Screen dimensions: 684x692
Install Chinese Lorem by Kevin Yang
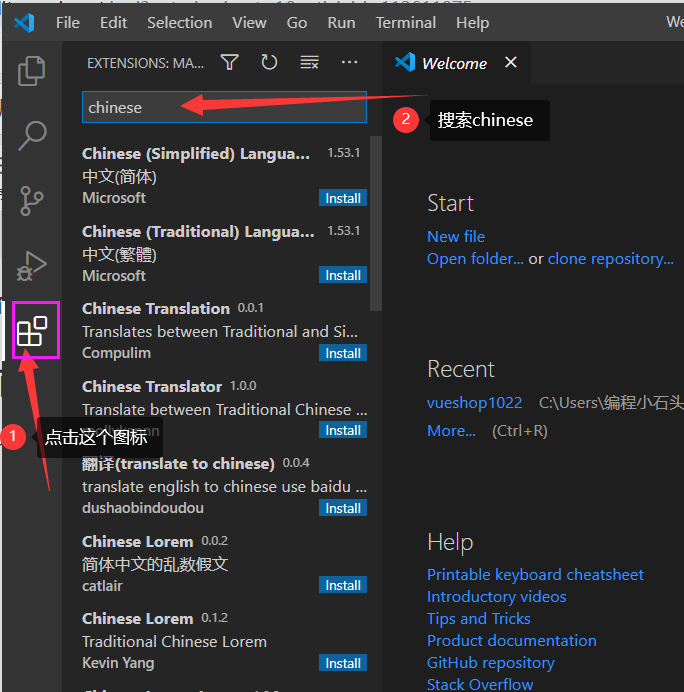[343, 663]
